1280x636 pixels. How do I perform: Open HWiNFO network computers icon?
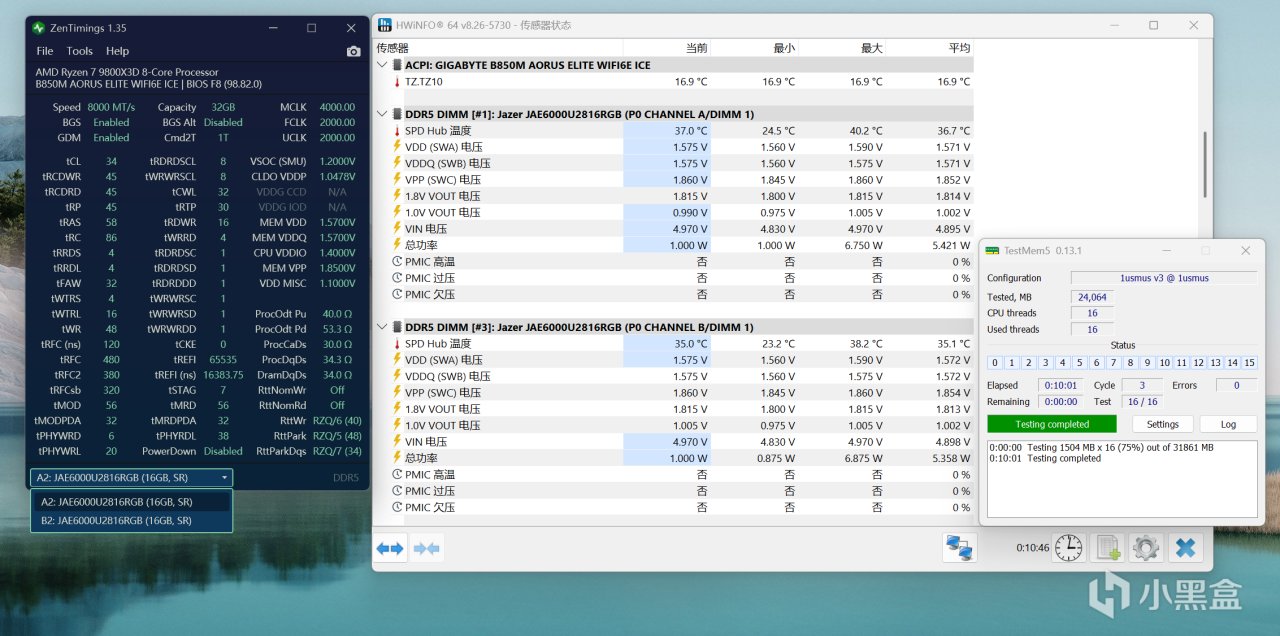pos(960,548)
